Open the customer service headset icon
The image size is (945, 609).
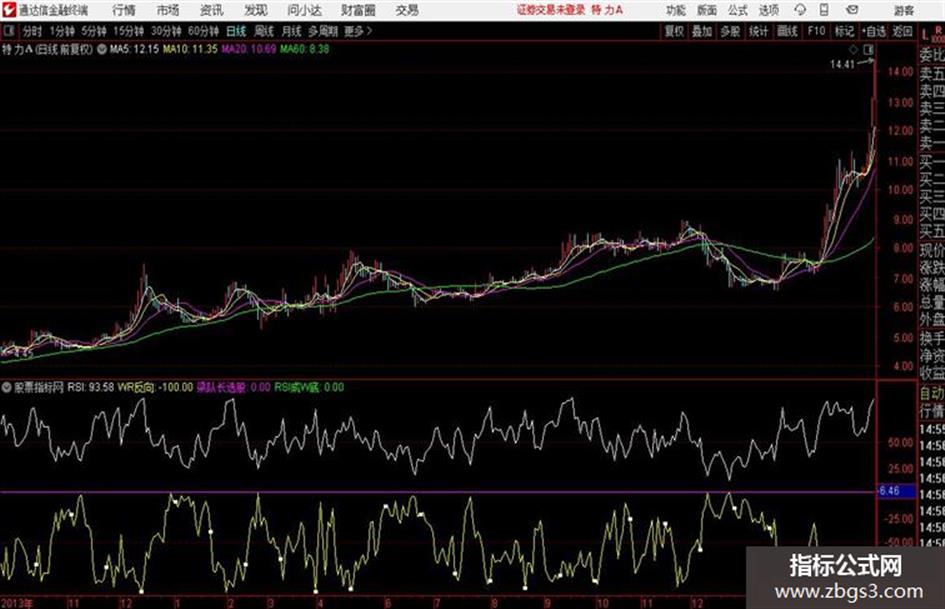pyautogui.click(x=800, y=10)
